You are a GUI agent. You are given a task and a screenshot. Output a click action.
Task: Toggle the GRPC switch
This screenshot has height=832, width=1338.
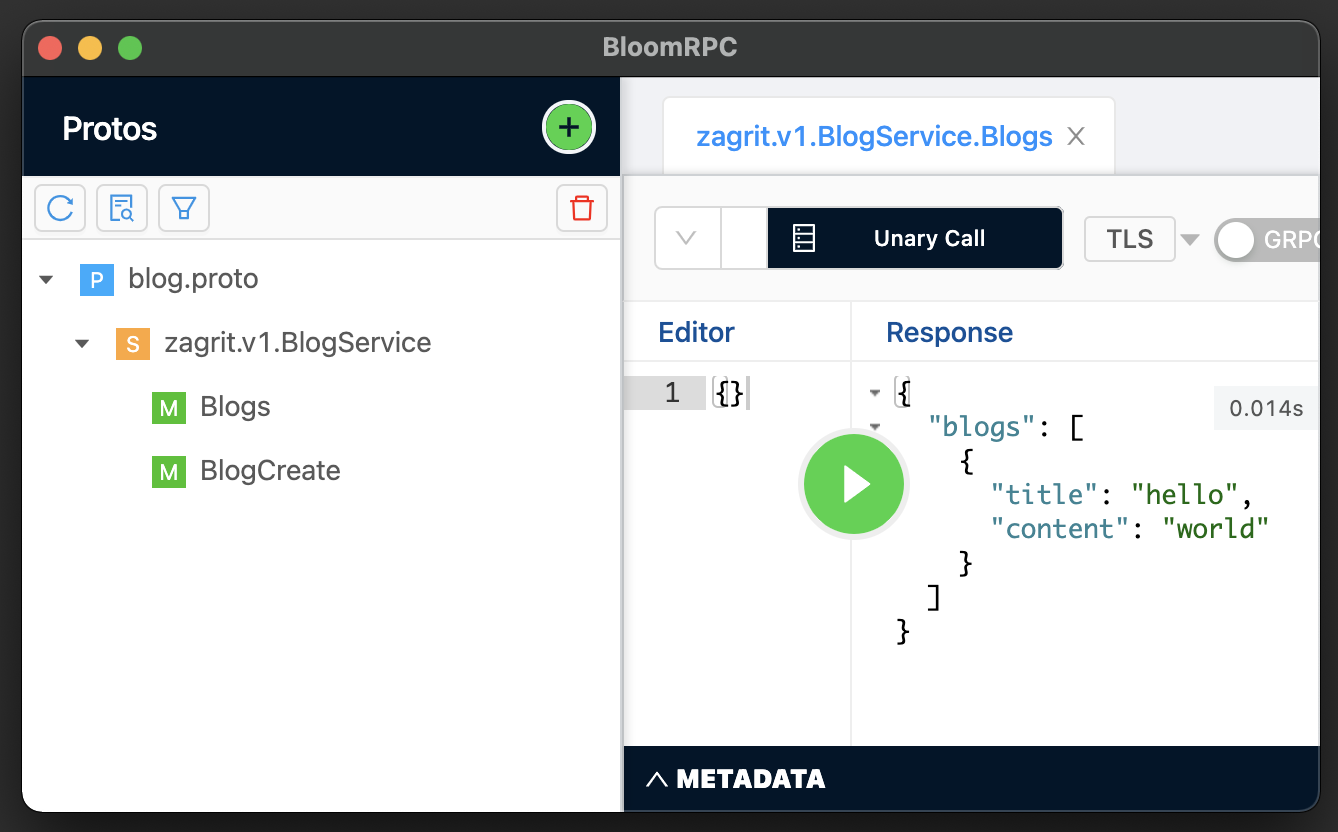point(1268,240)
